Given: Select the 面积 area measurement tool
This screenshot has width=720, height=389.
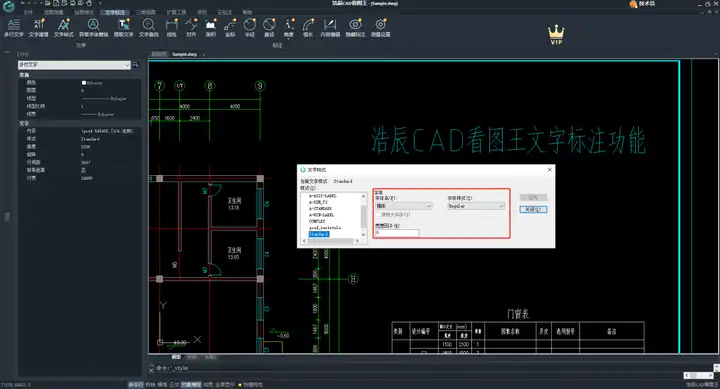Looking at the screenshot, I should click(x=210, y=28).
